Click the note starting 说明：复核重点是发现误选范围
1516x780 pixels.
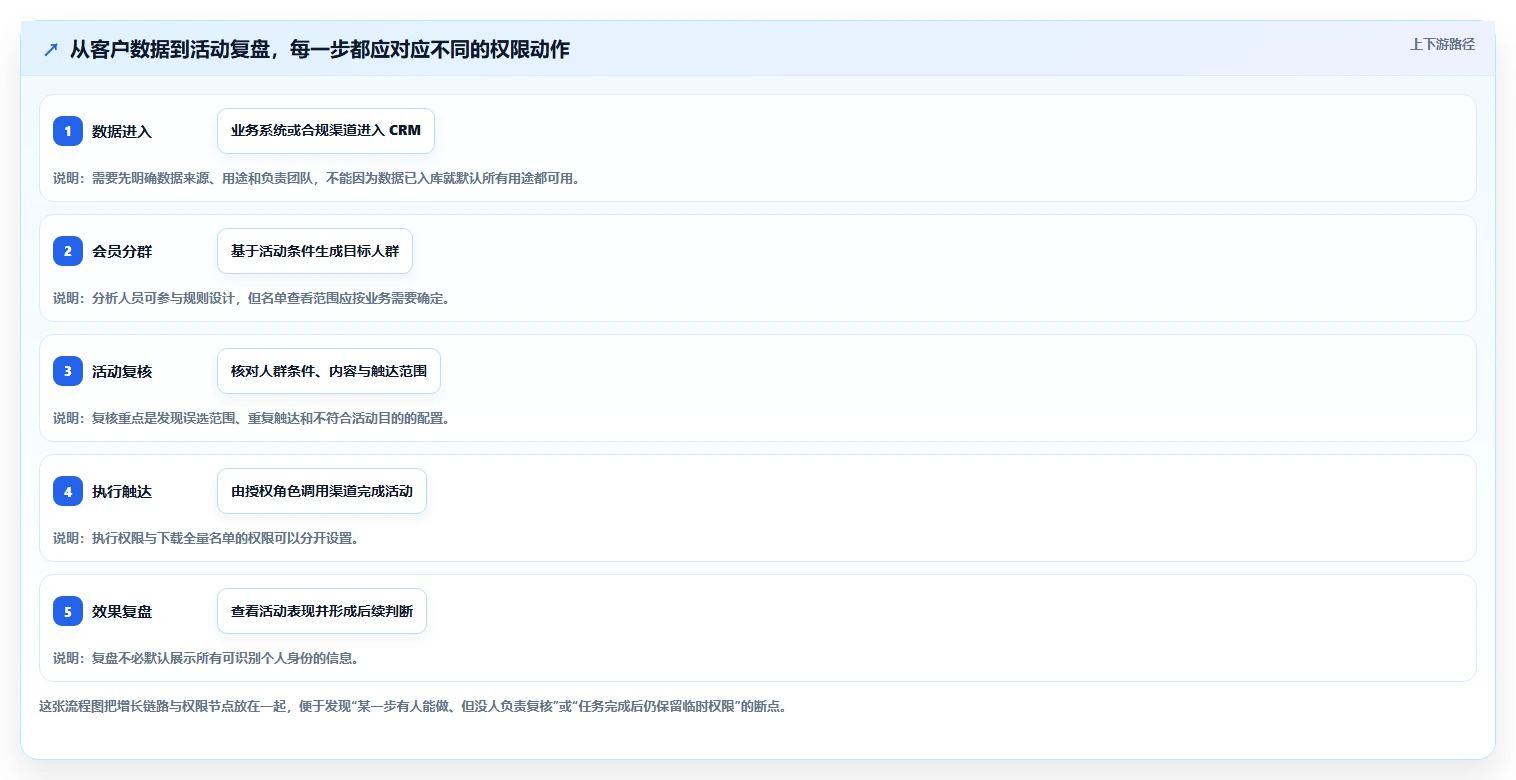click(251, 419)
